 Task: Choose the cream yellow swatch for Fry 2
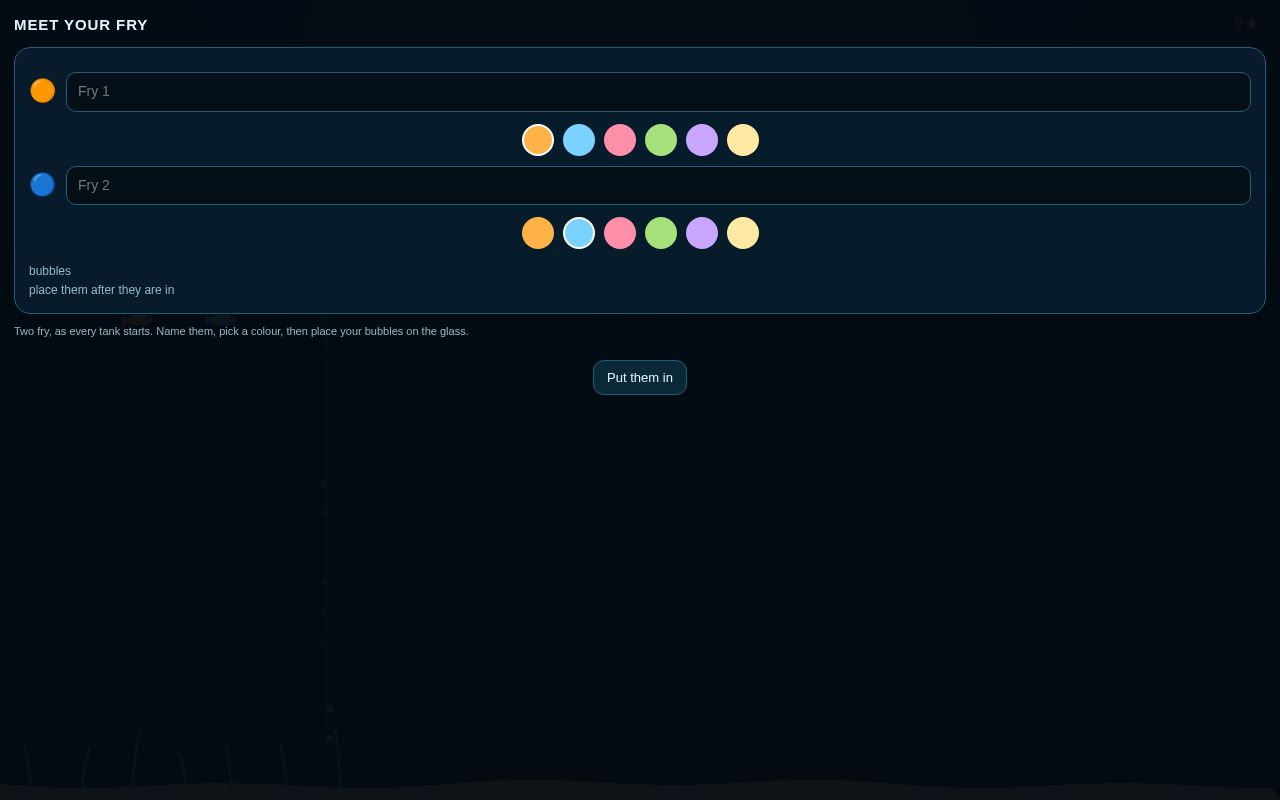point(743,233)
